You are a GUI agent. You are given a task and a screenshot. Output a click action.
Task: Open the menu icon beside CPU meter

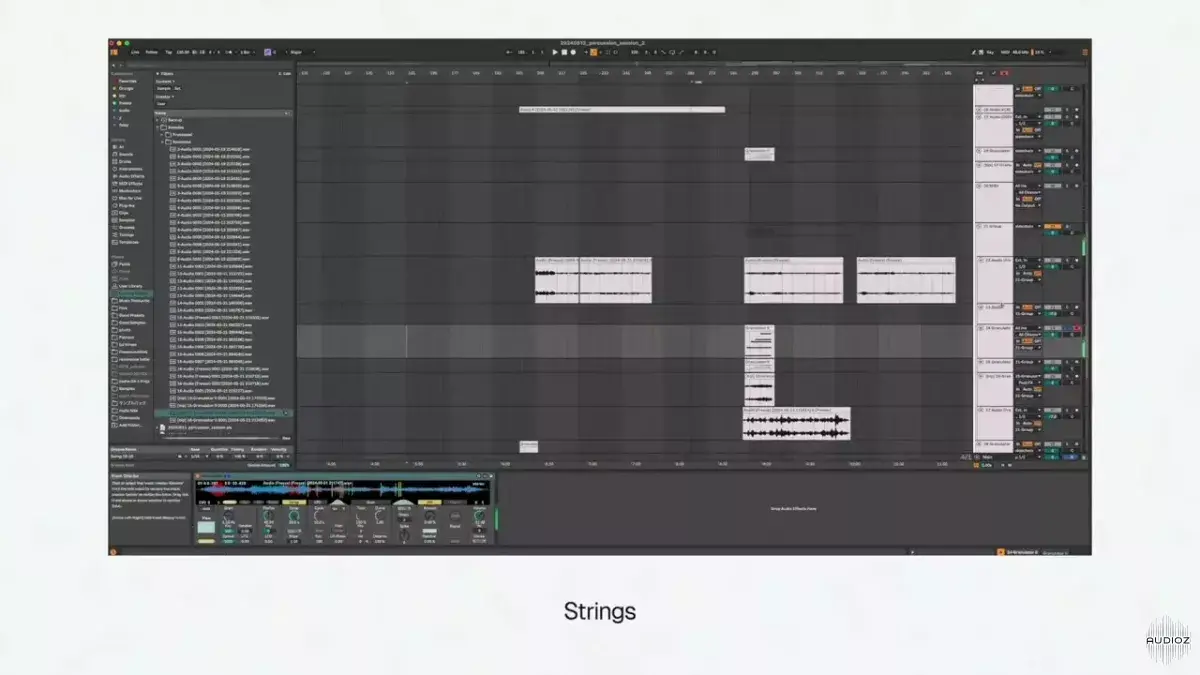click(x=1083, y=51)
